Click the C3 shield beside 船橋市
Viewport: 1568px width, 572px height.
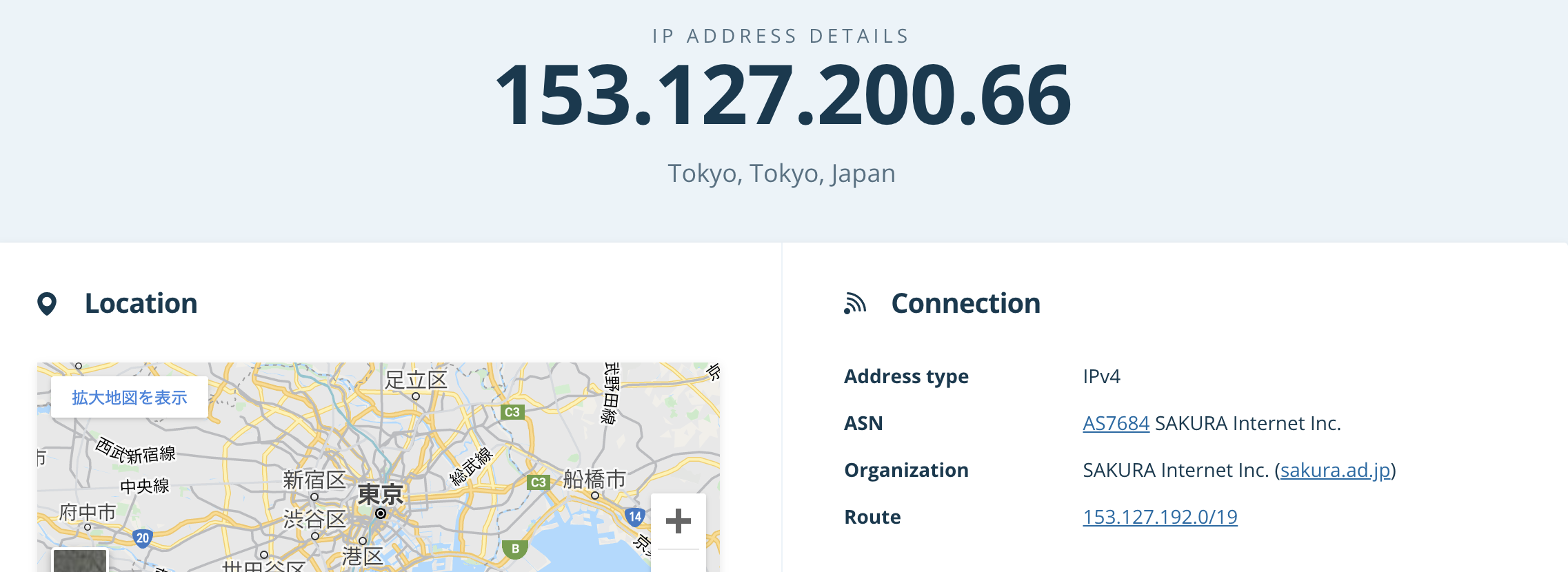(538, 482)
